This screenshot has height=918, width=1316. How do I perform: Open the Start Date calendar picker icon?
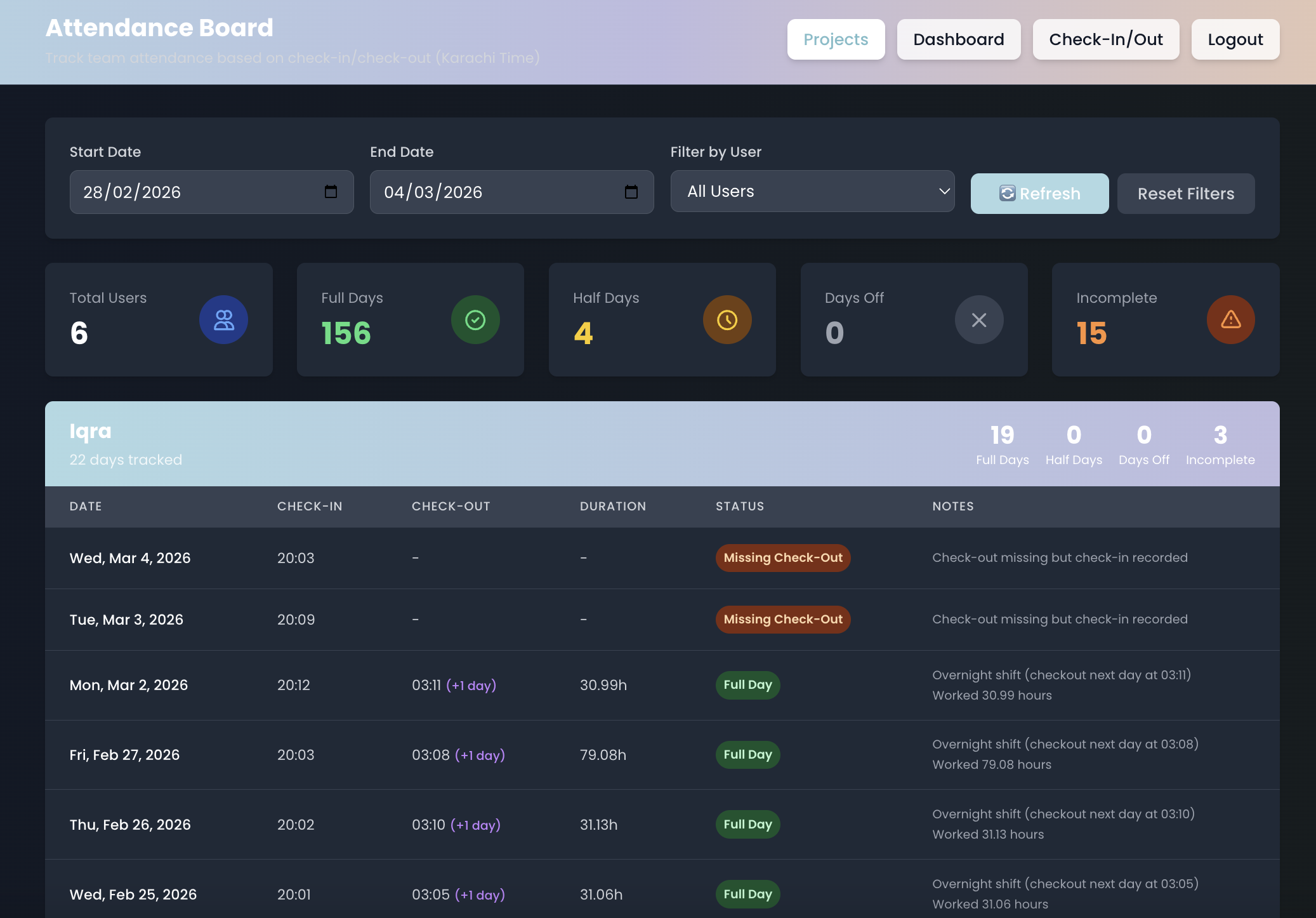coord(332,192)
